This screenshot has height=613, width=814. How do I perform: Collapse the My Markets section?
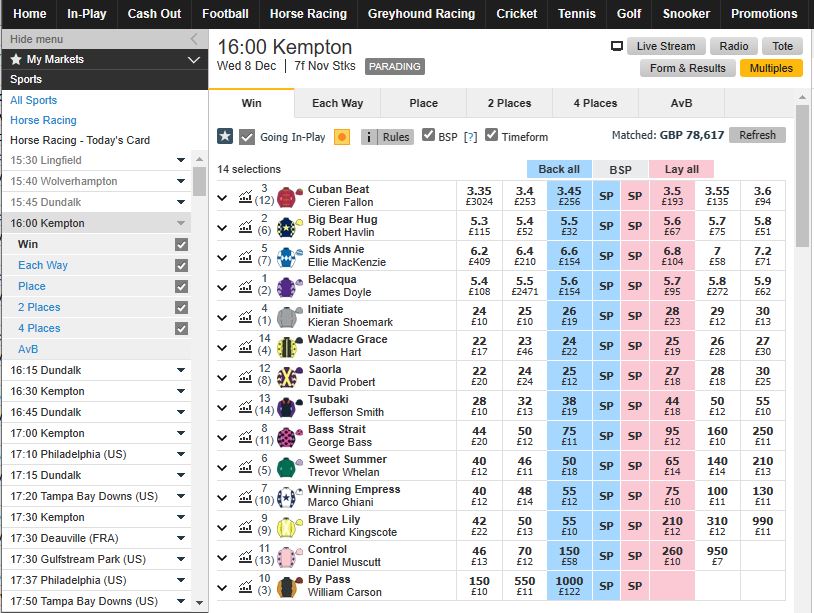(x=194, y=60)
